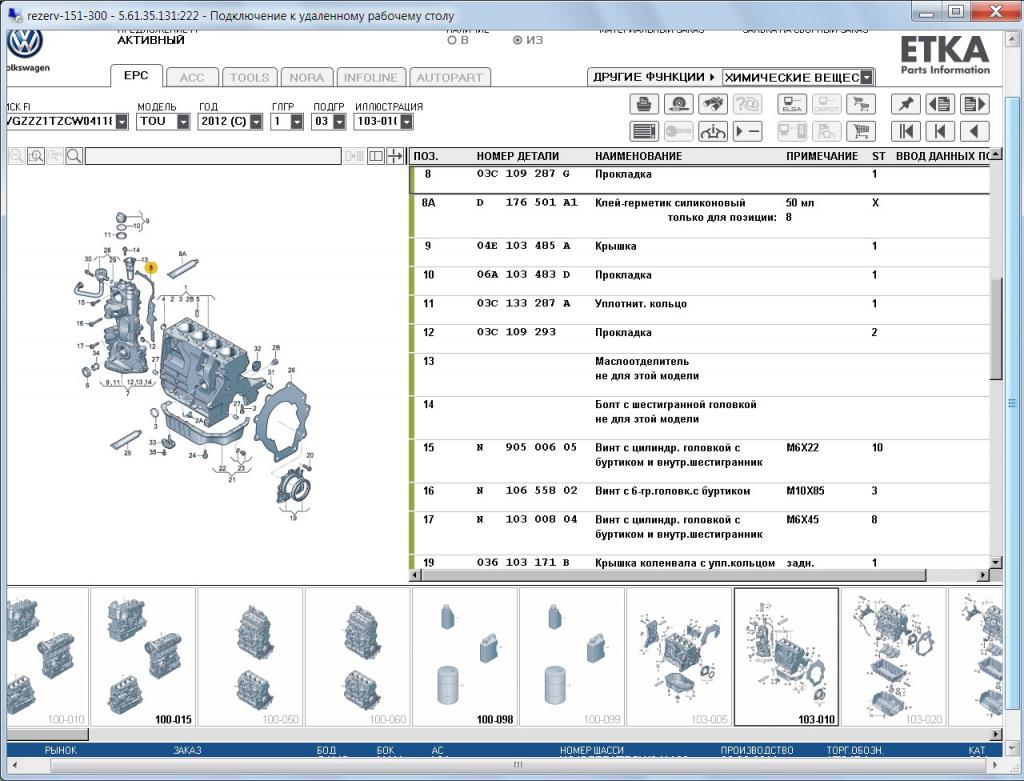Click the НАИМЕНОВАНИЕ column header
Image resolution: width=1024 pixels, height=781 pixels.
tap(638, 156)
